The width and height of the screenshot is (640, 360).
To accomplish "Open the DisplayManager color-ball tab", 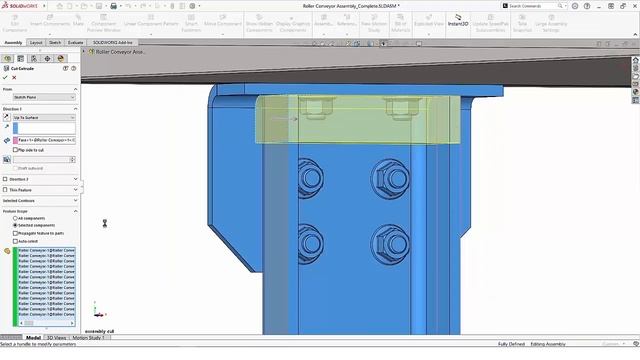I will tap(61, 59).
